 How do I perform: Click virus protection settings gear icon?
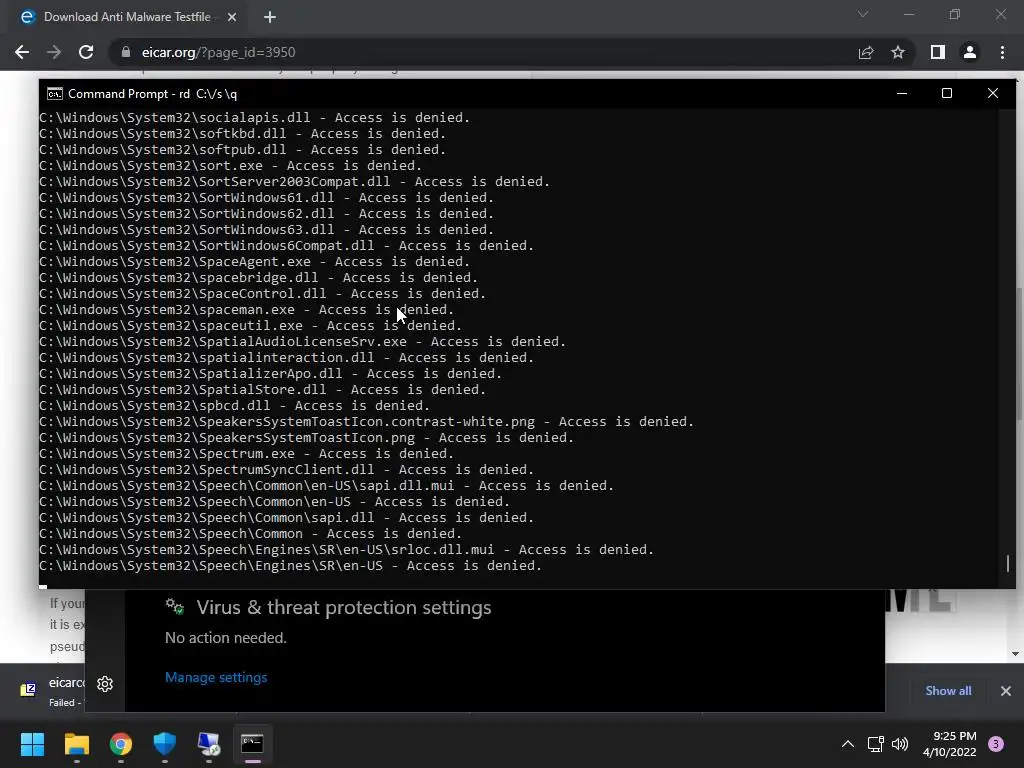point(174,607)
